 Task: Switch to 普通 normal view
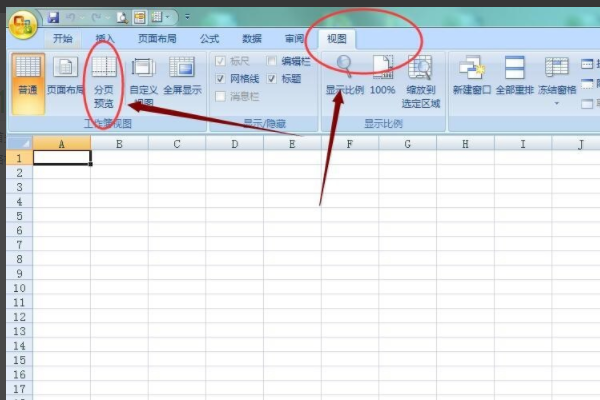(x=28, y=84)
